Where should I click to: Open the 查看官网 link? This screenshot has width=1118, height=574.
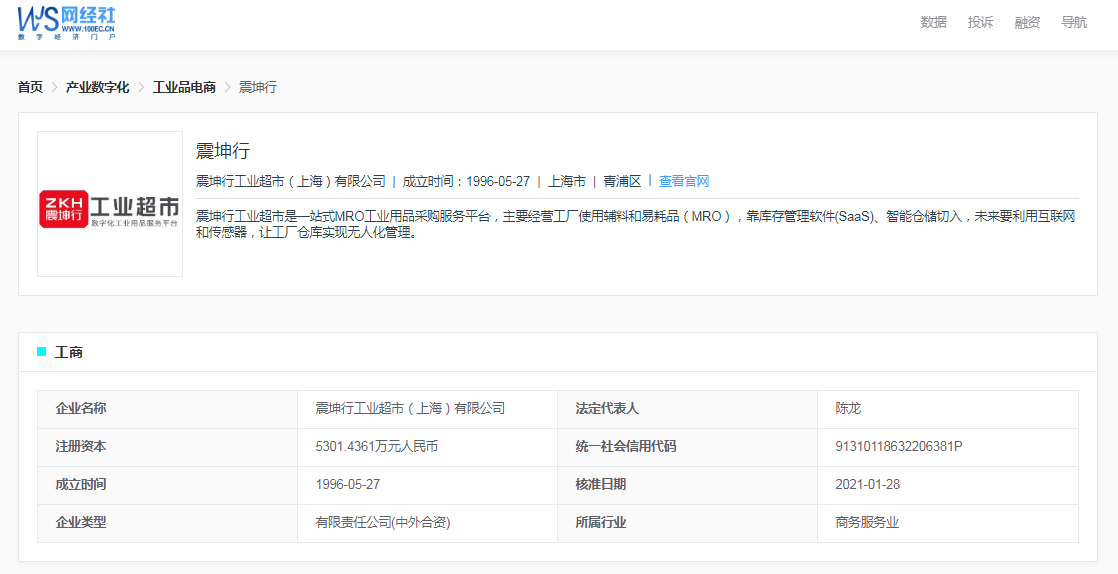click(684, 181)
